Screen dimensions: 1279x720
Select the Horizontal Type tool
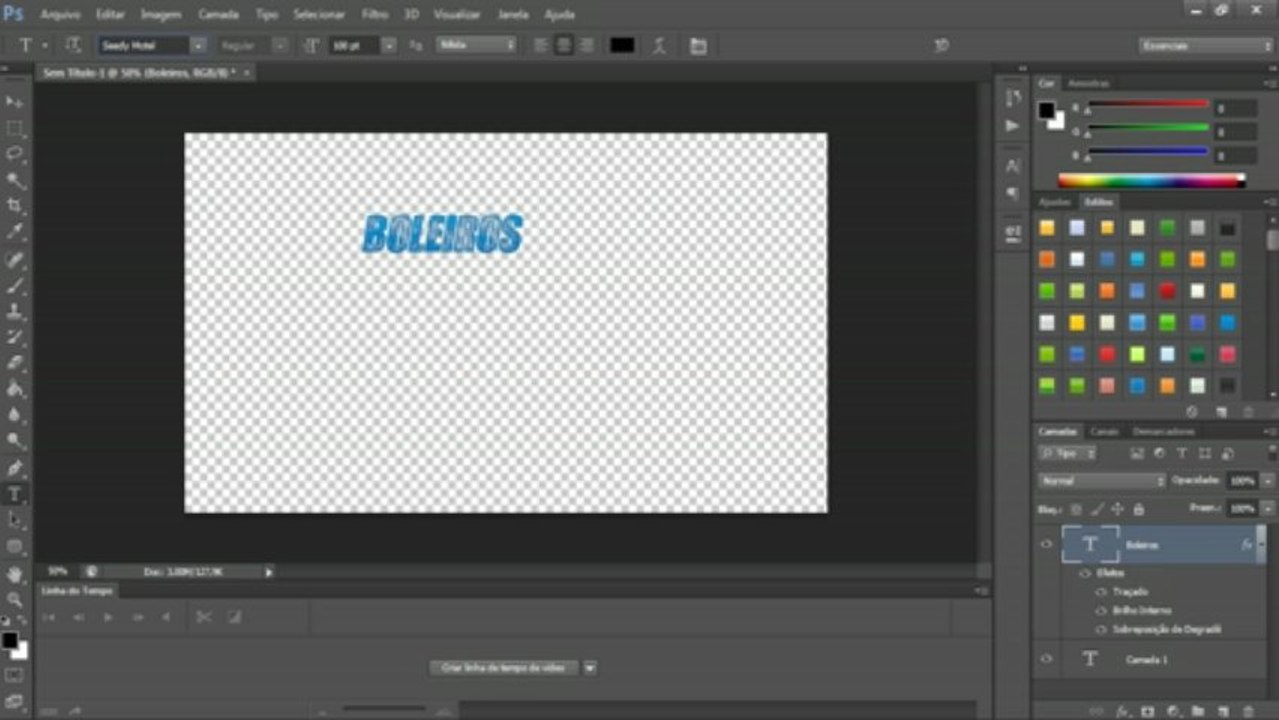click(x=15, y=494)
